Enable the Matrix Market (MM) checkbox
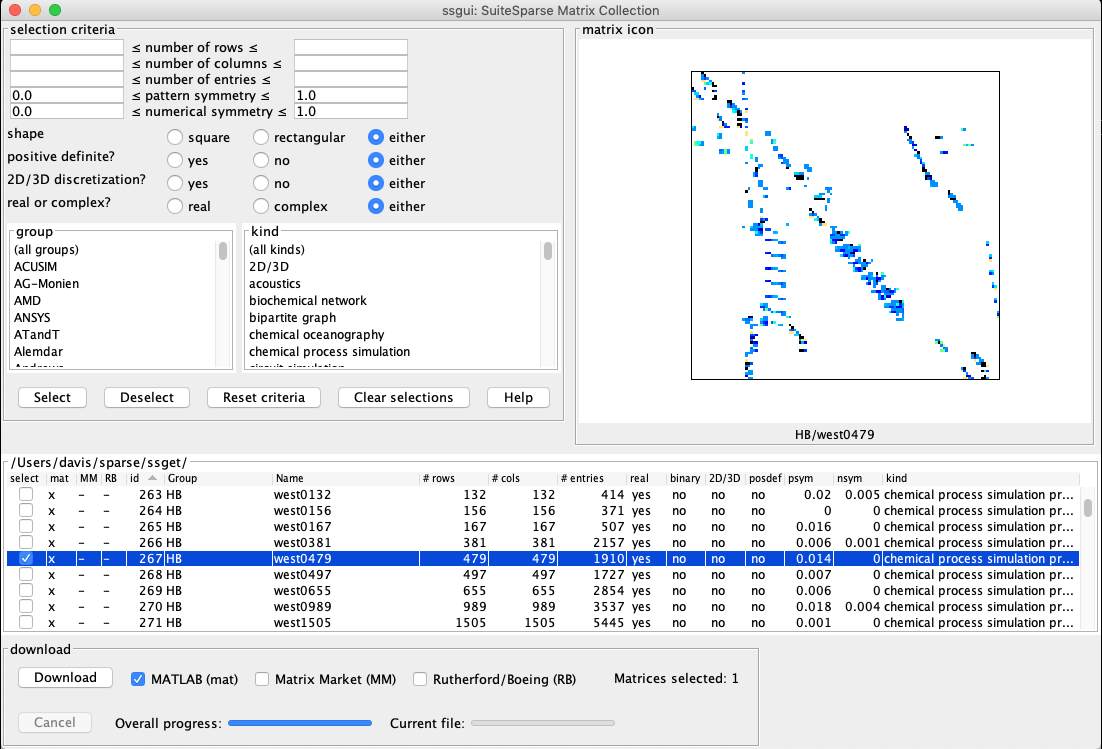 (263, 679)
